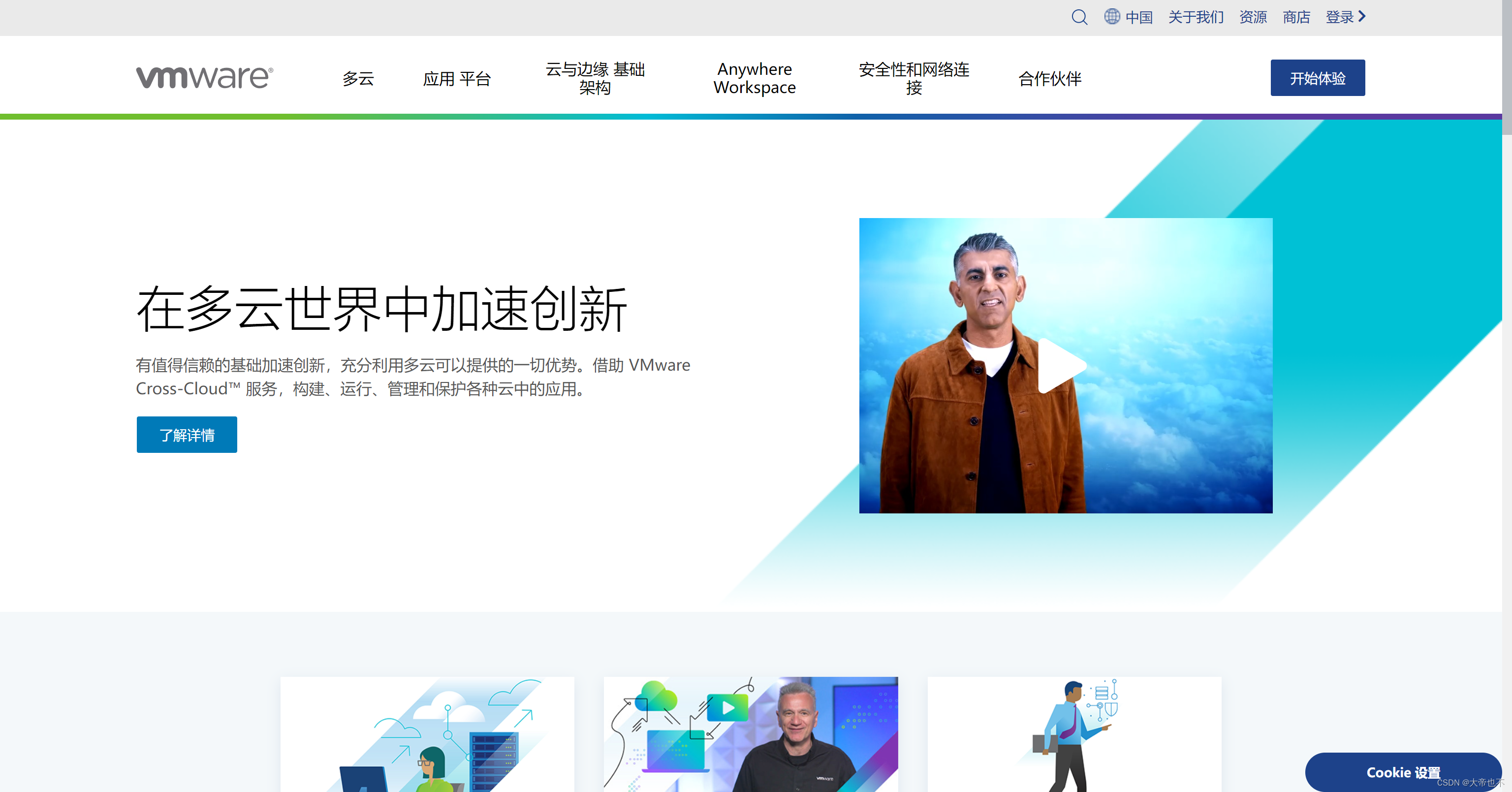1512x792 pixels.
Task: Open the card with cloud and server illustration
Action: tap(427, 734)
